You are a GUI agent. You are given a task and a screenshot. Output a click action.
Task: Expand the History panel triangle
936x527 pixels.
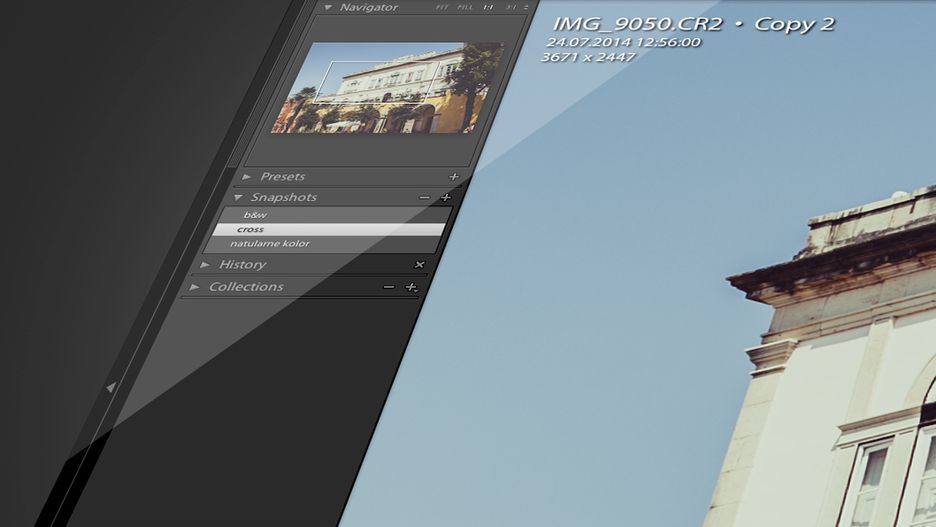click(205, 264)
